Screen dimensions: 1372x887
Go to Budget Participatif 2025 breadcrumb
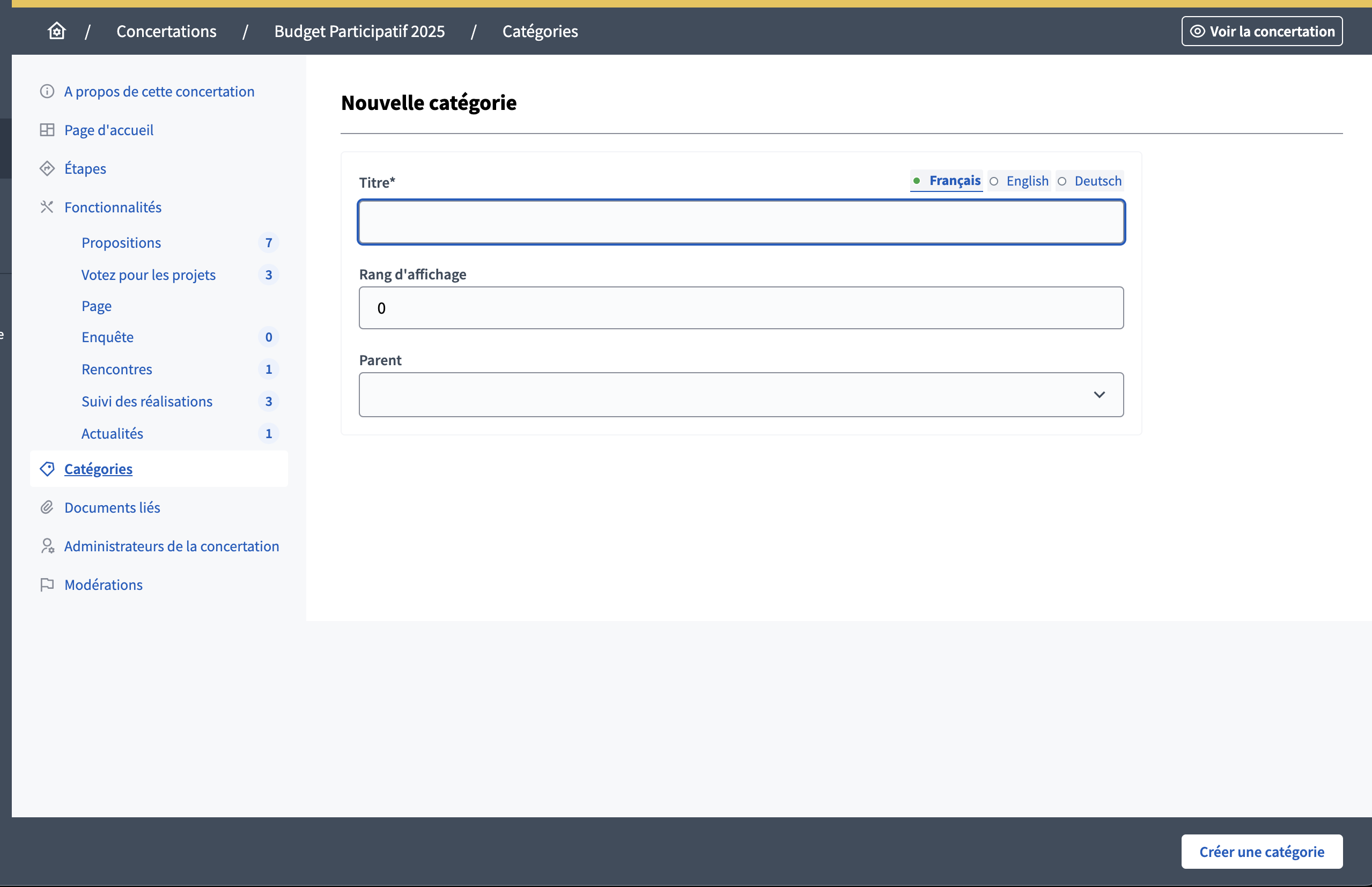click(359, 31)
